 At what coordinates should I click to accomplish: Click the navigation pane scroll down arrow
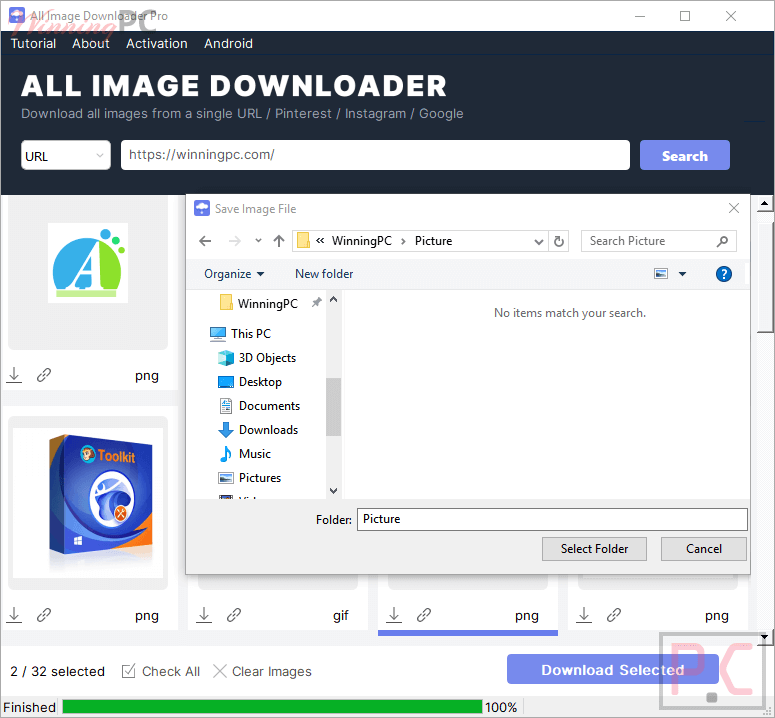pyautogui.click(x=334, y=490)
